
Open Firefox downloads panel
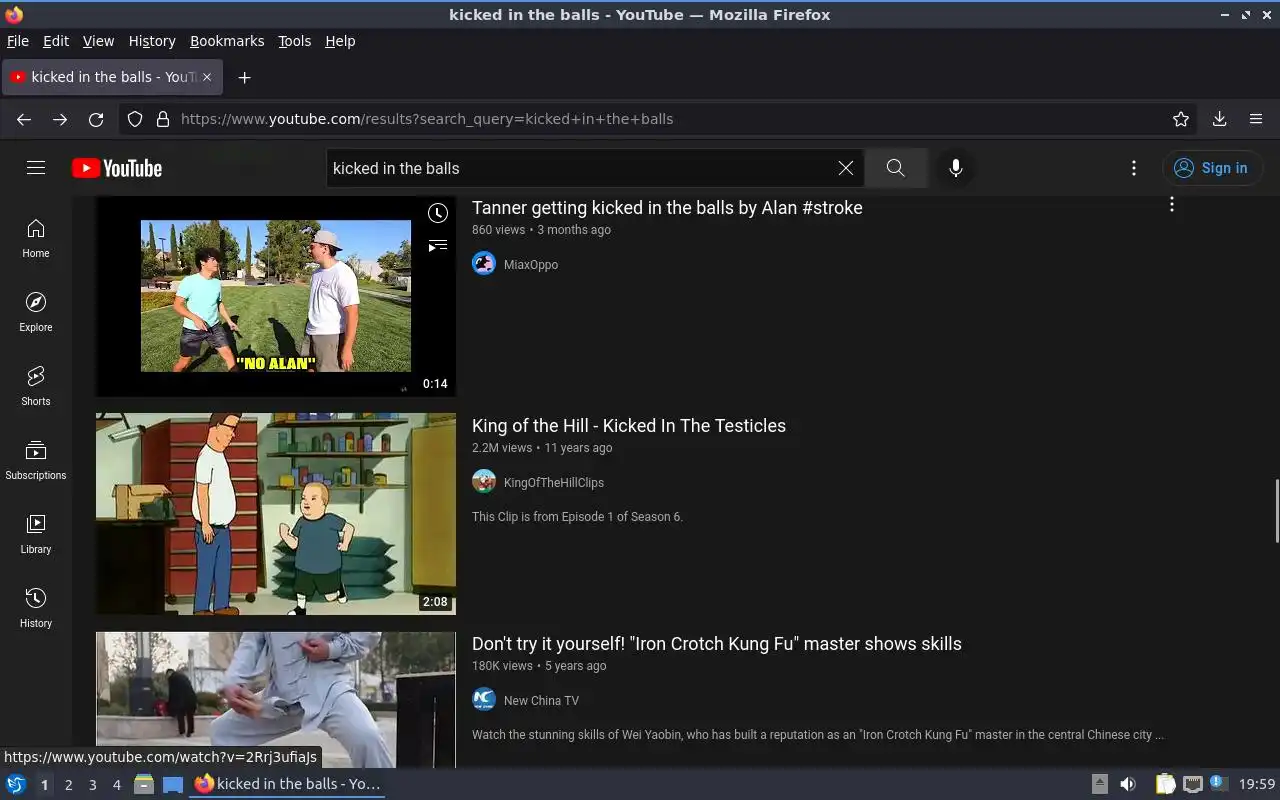1220,119
